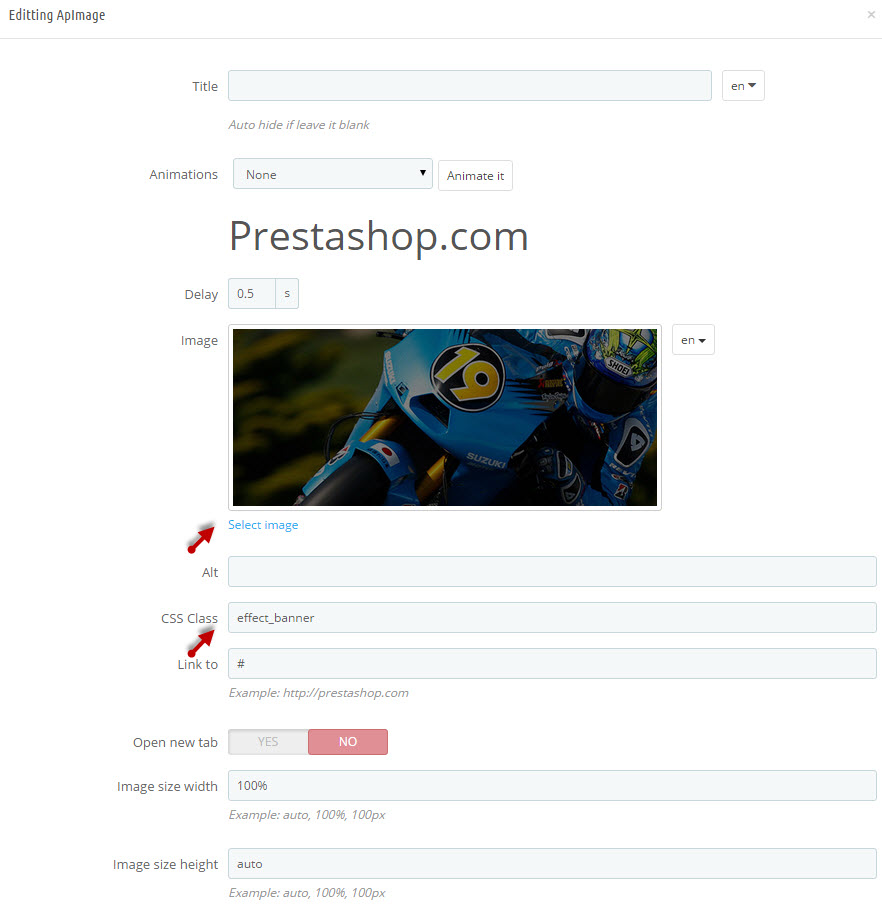
Task: Click the Image size height field
Action: pos(552,864)
